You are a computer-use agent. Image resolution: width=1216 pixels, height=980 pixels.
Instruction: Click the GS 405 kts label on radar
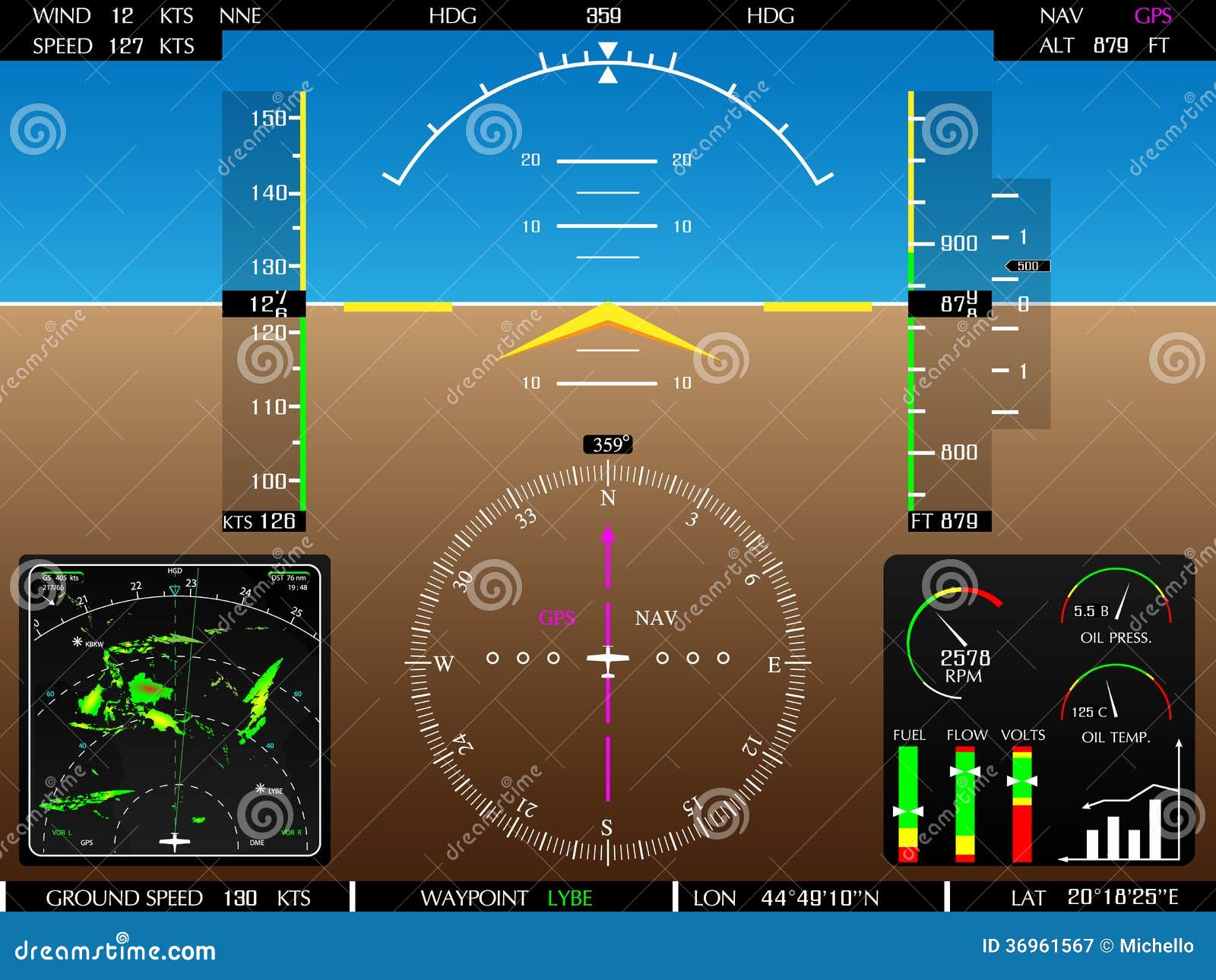61,578
